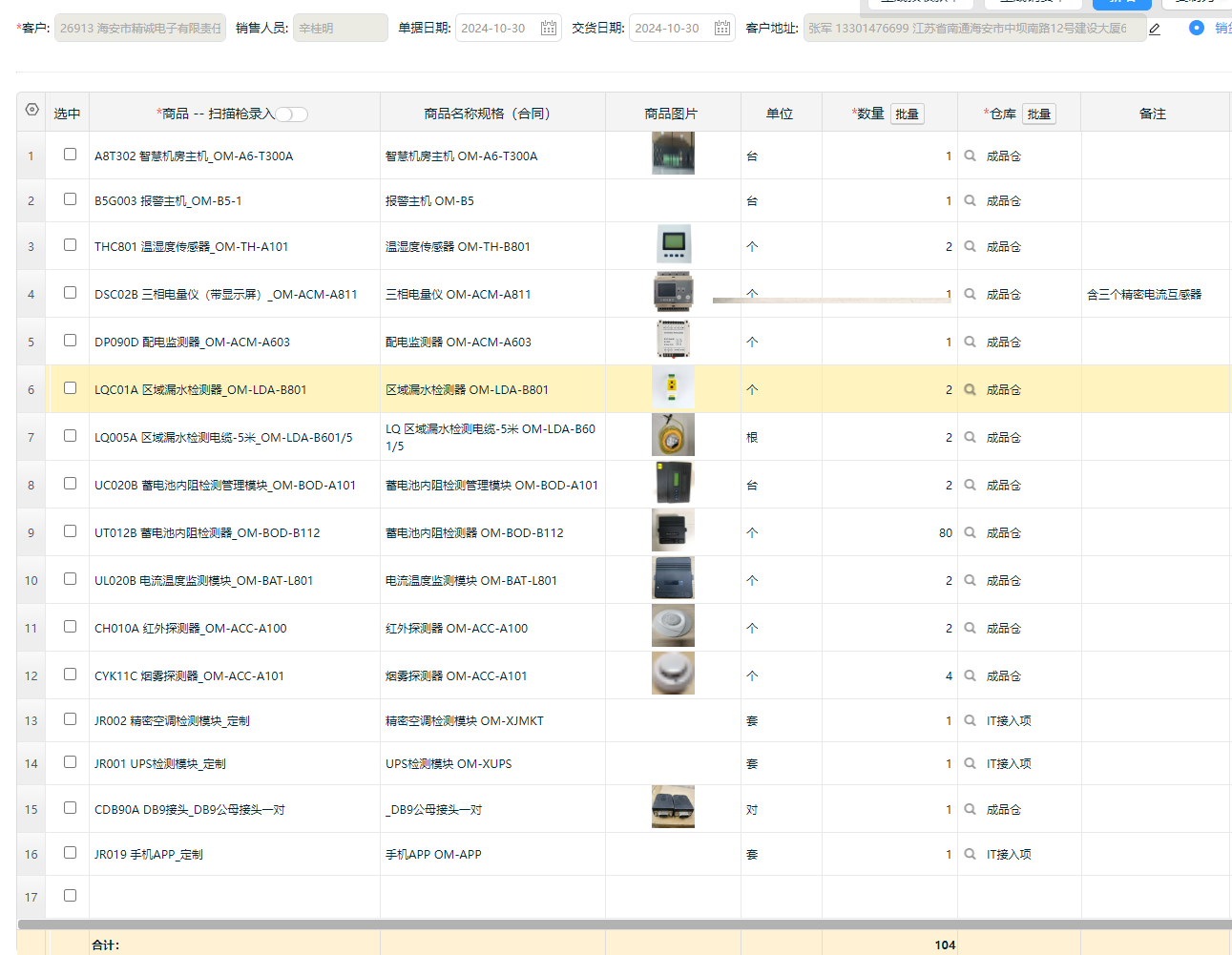Open product image of 漏水检测电缆-5米
The image size is (1232, 955).
pos(673,435)
